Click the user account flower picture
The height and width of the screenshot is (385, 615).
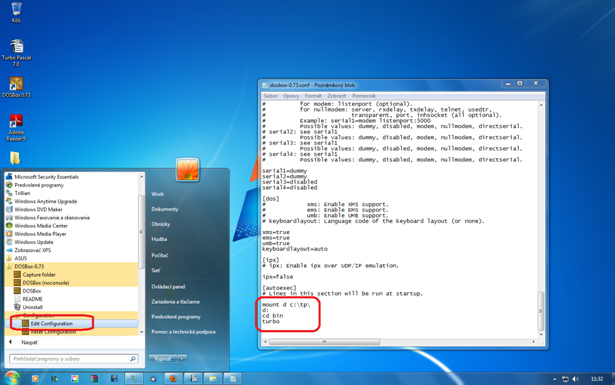[x=187, y=170]
